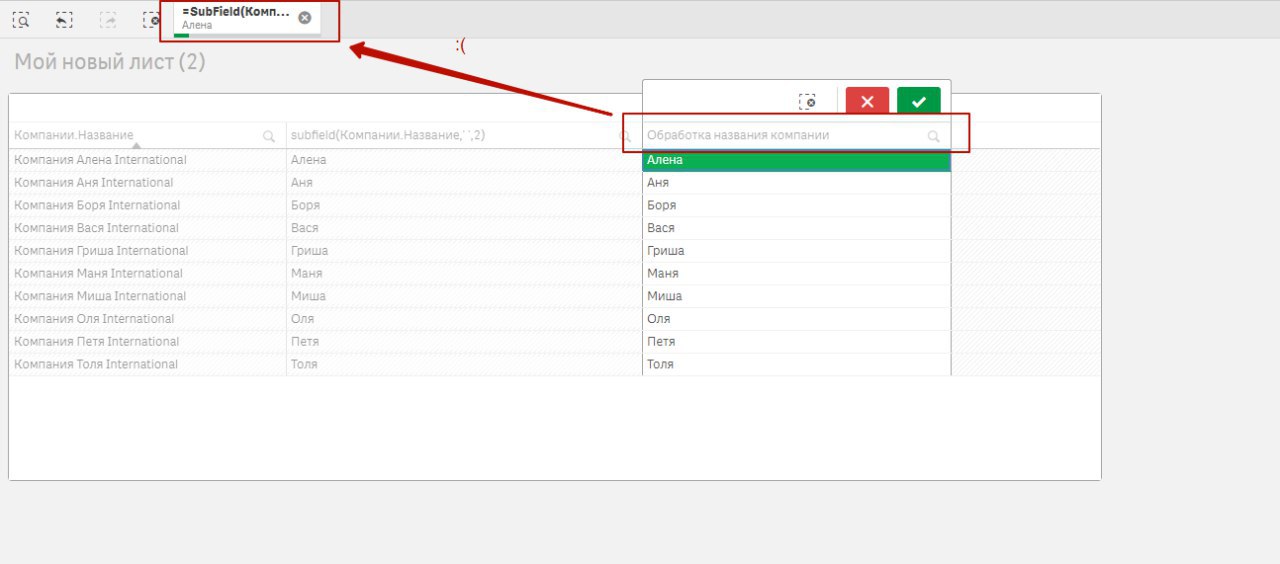1280x564 pixels.
Task: Select Маня in the list box
Action: [796, 273]
